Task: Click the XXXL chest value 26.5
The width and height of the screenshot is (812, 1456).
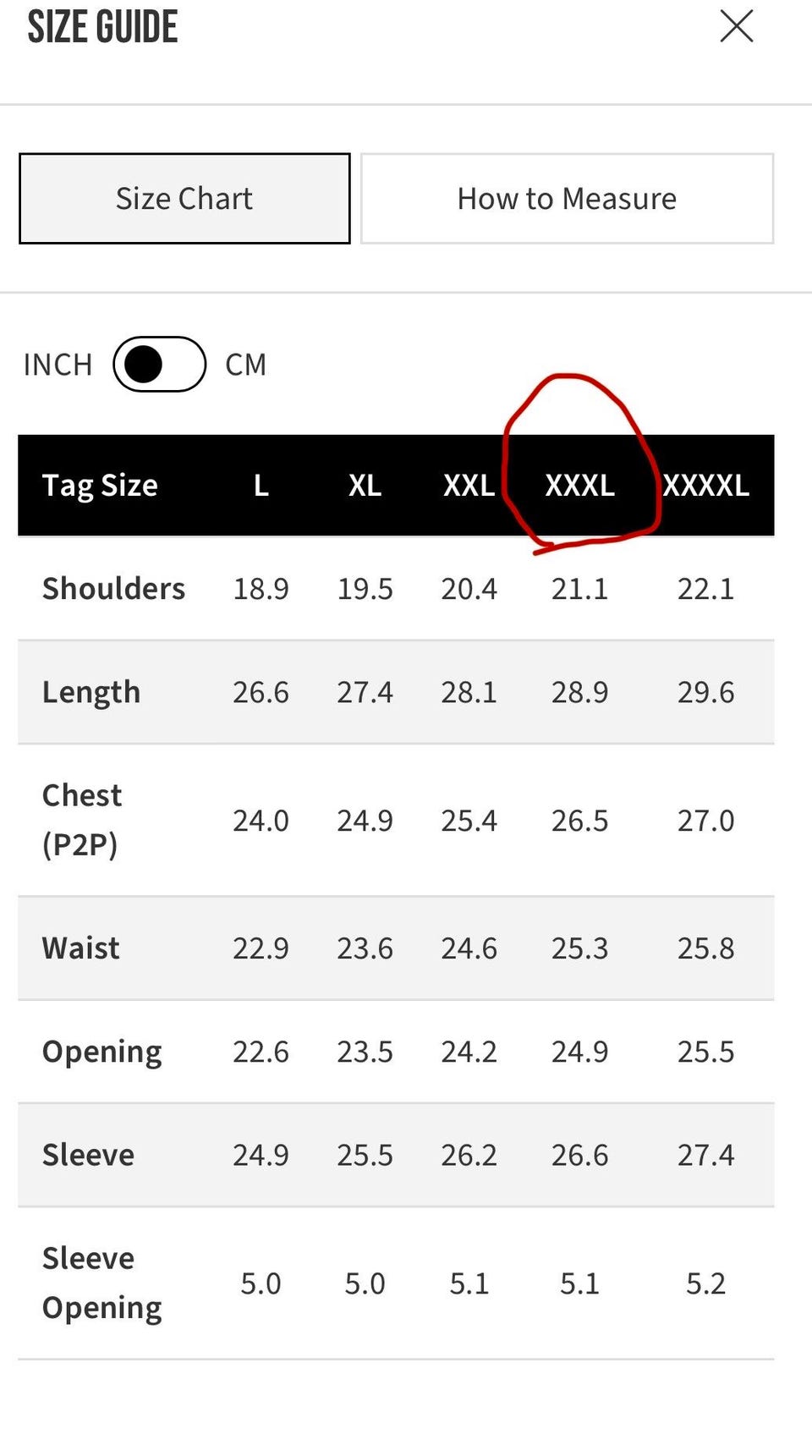Action: [x=579, y=821]
